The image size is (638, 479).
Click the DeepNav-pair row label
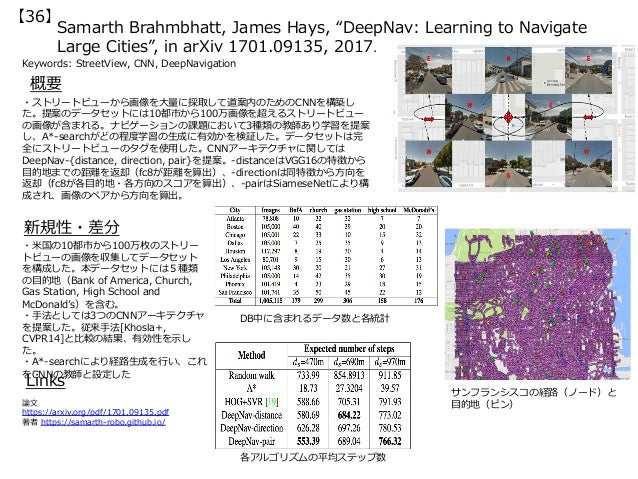(251, 441)
